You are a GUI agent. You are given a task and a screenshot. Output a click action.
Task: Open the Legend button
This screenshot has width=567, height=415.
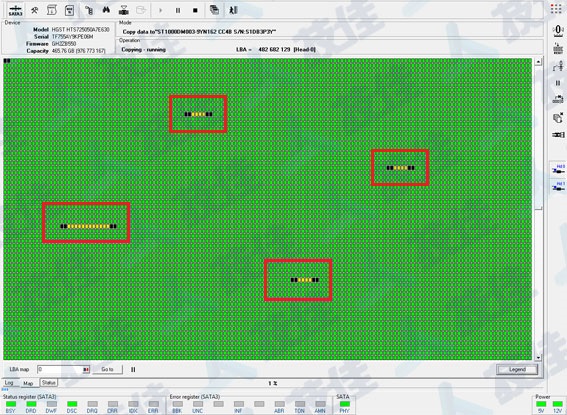(517, 369)
